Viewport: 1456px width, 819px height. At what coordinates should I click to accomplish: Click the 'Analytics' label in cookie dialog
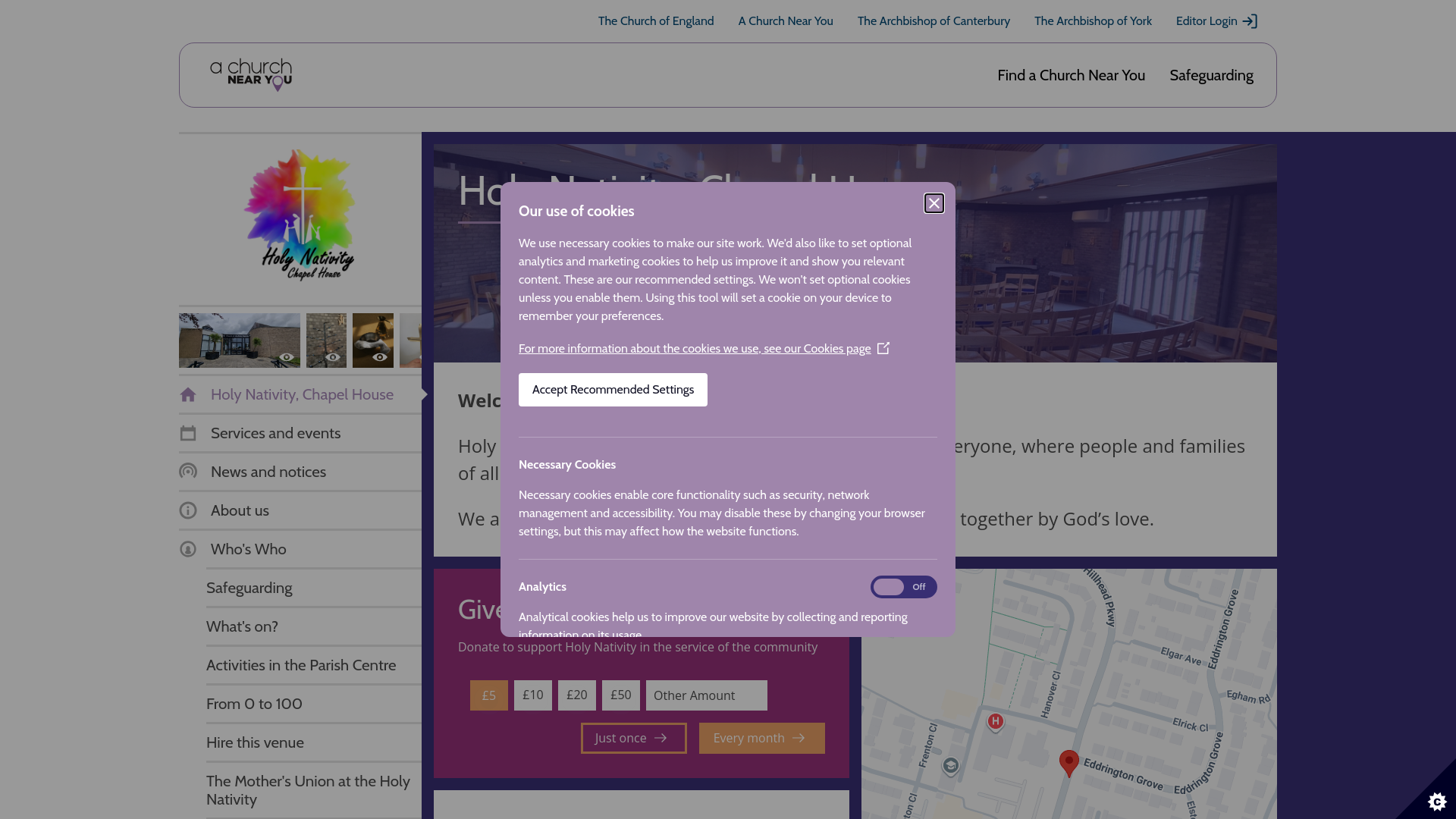(542, 587)
